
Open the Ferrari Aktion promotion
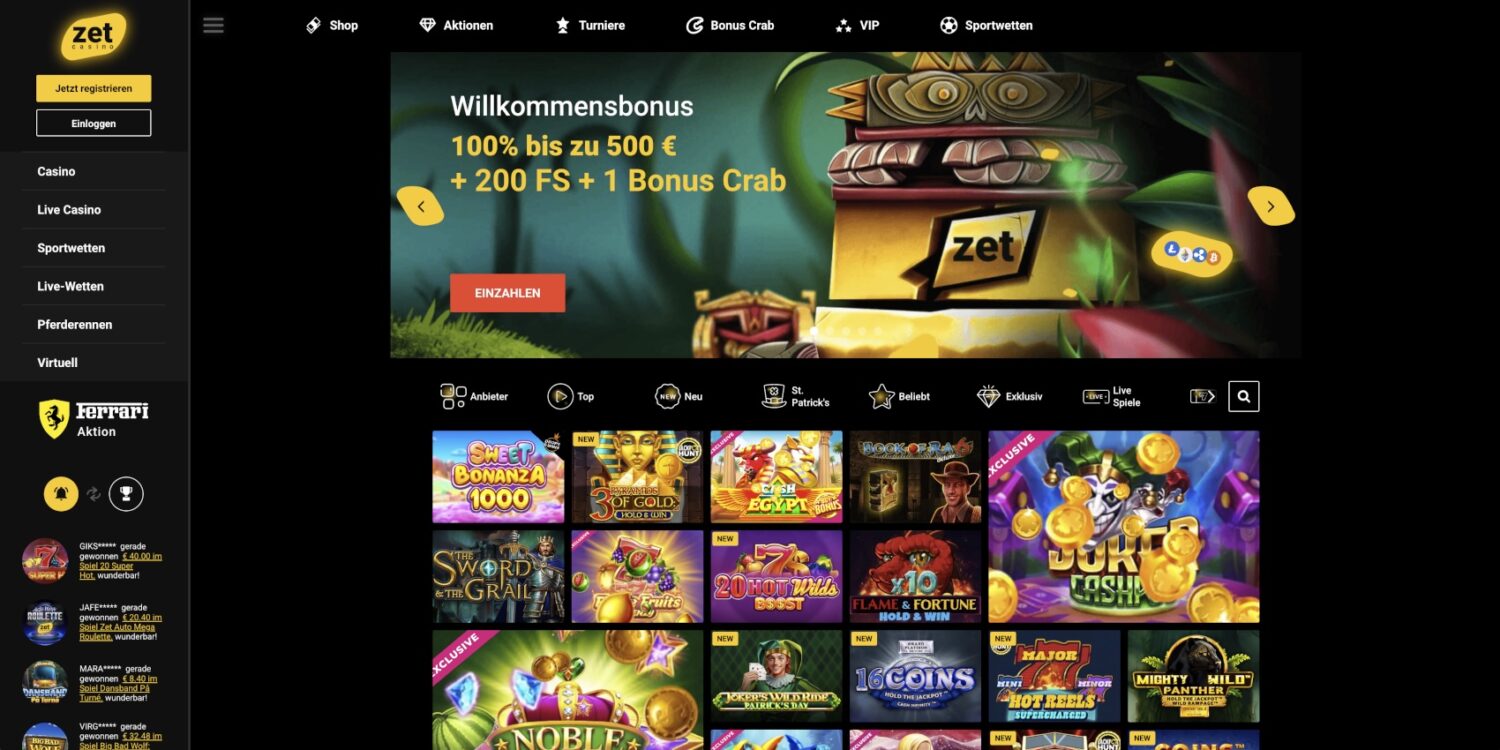(x=94, y=419)
